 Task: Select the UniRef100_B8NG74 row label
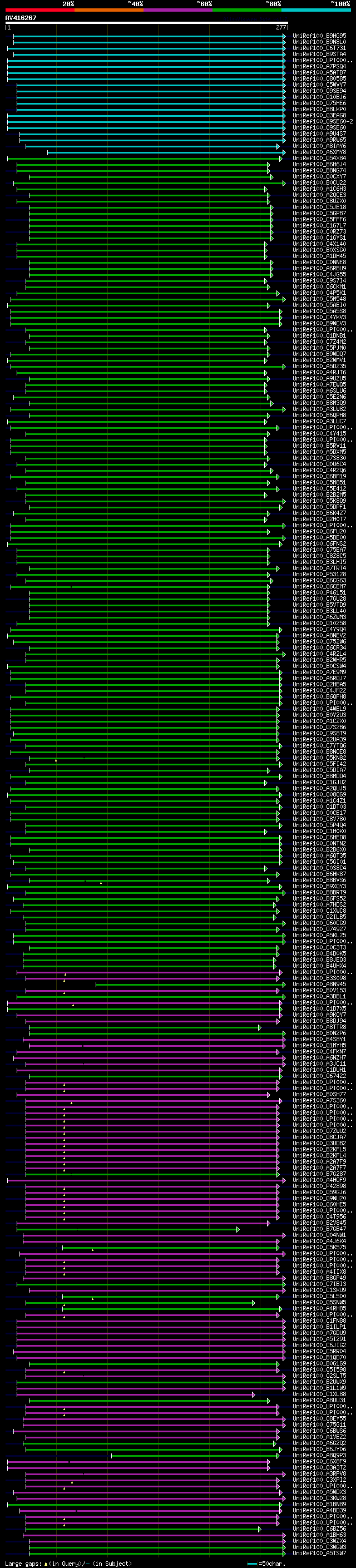pyautogui.click(x=319, y=170)
